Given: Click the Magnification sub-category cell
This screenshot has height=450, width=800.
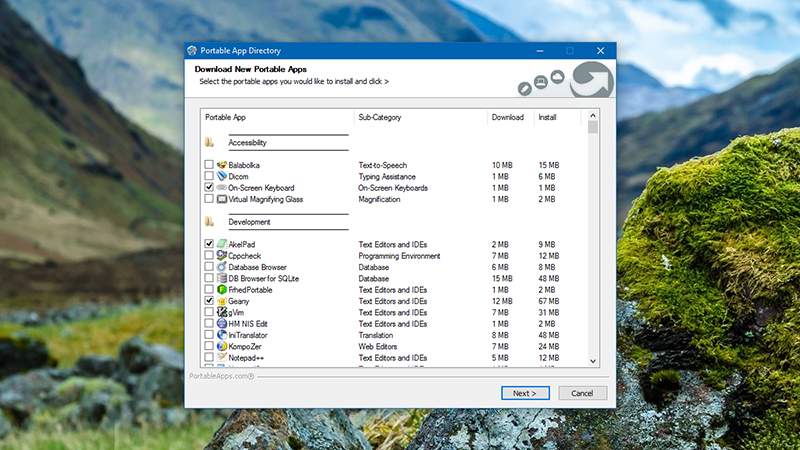Looking at the screenshot, I should (379, 199).
